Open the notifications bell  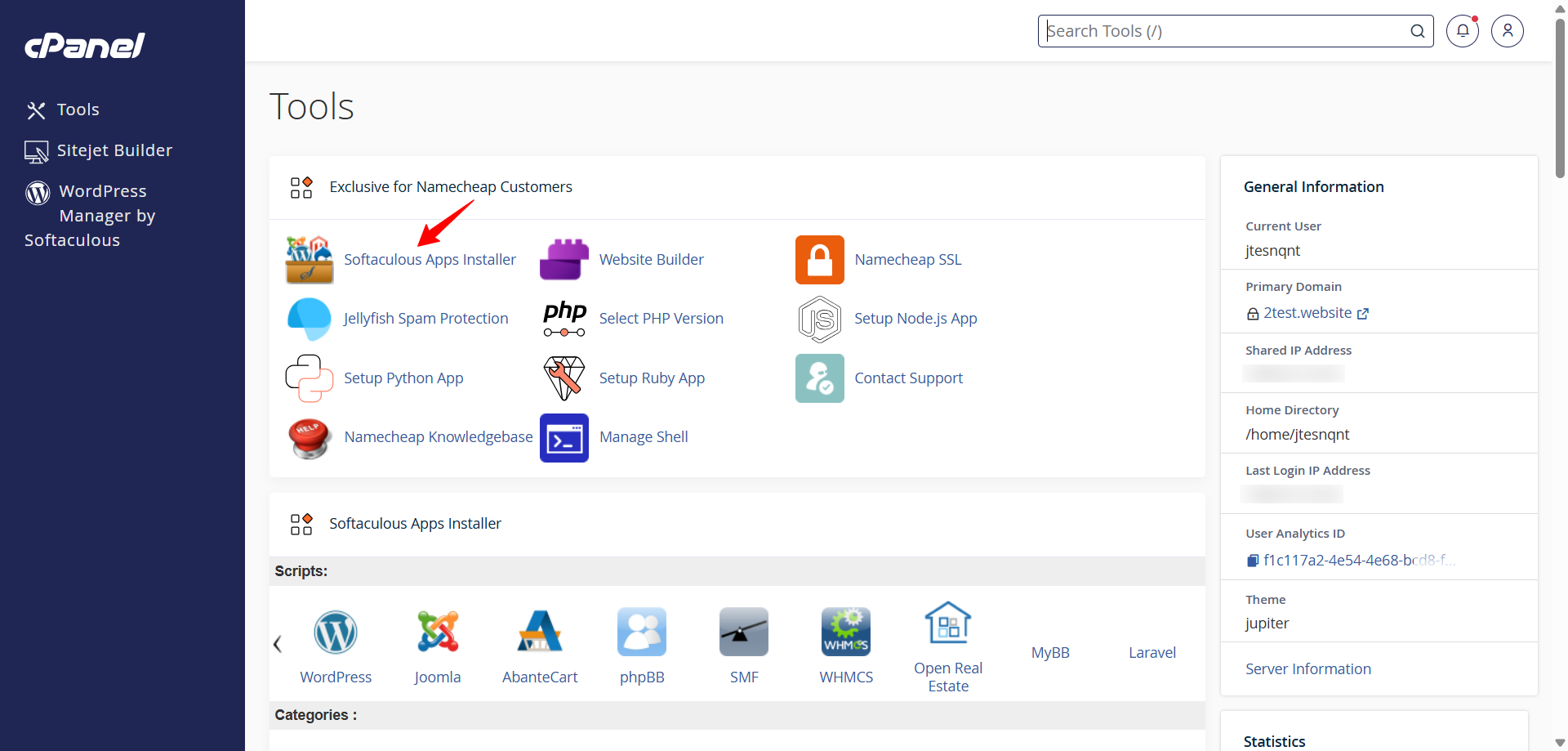click(x=1463, y=31)
